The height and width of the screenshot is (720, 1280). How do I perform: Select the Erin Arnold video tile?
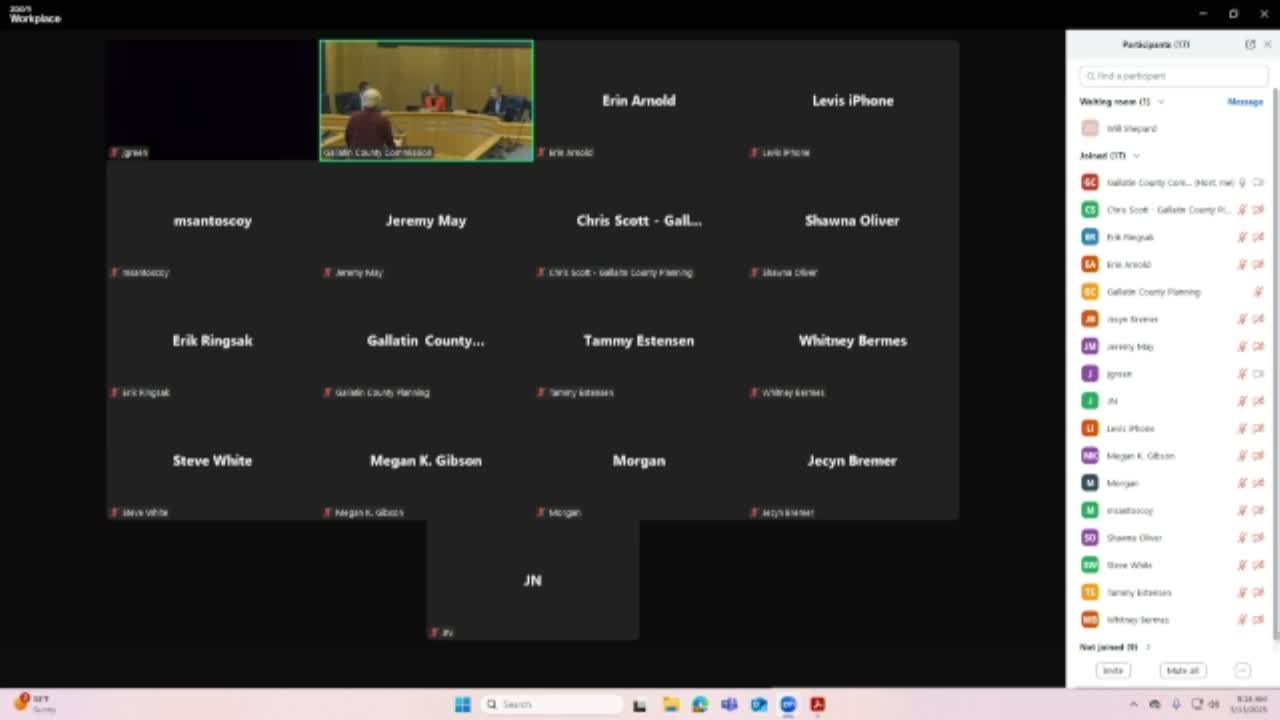[639, 100]
